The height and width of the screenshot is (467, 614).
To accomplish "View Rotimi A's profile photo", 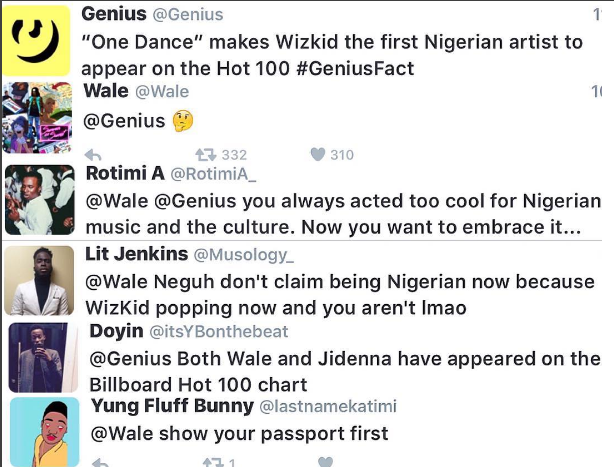I will pos(39,199).
